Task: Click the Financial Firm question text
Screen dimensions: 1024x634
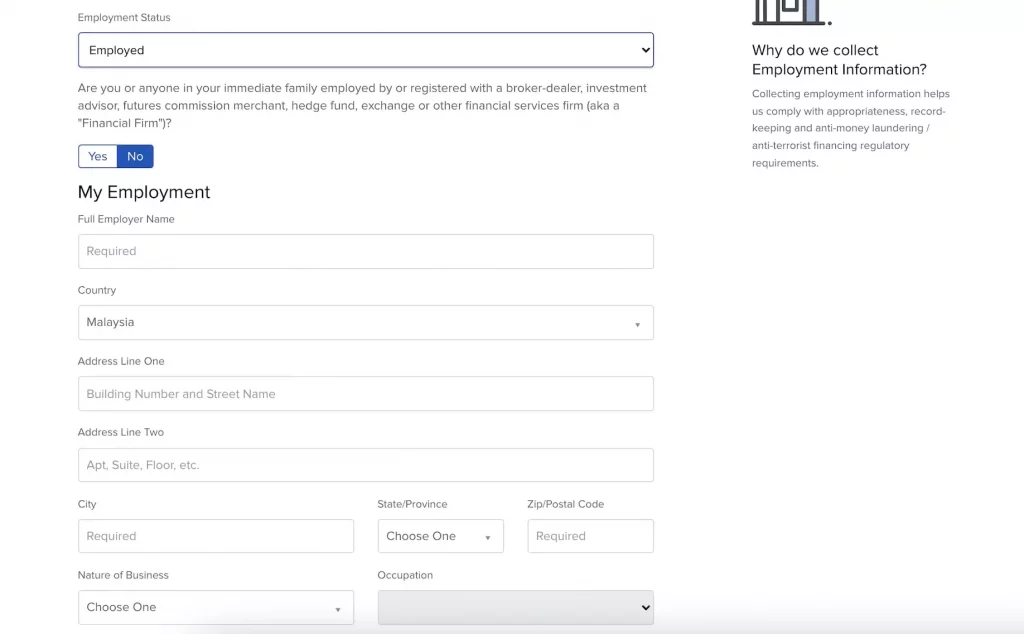Action: point(362,105)
